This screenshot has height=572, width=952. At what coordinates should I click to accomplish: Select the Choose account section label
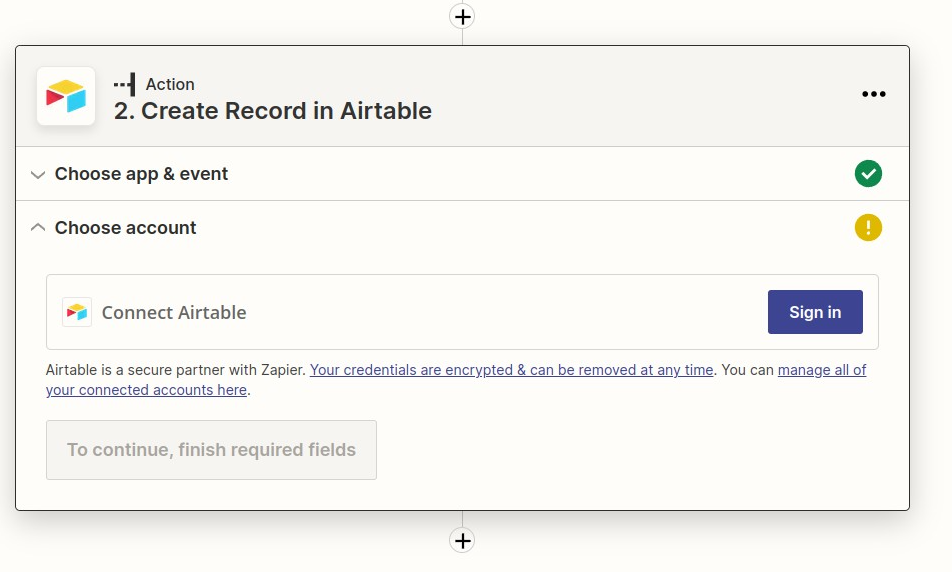(125, 228)
